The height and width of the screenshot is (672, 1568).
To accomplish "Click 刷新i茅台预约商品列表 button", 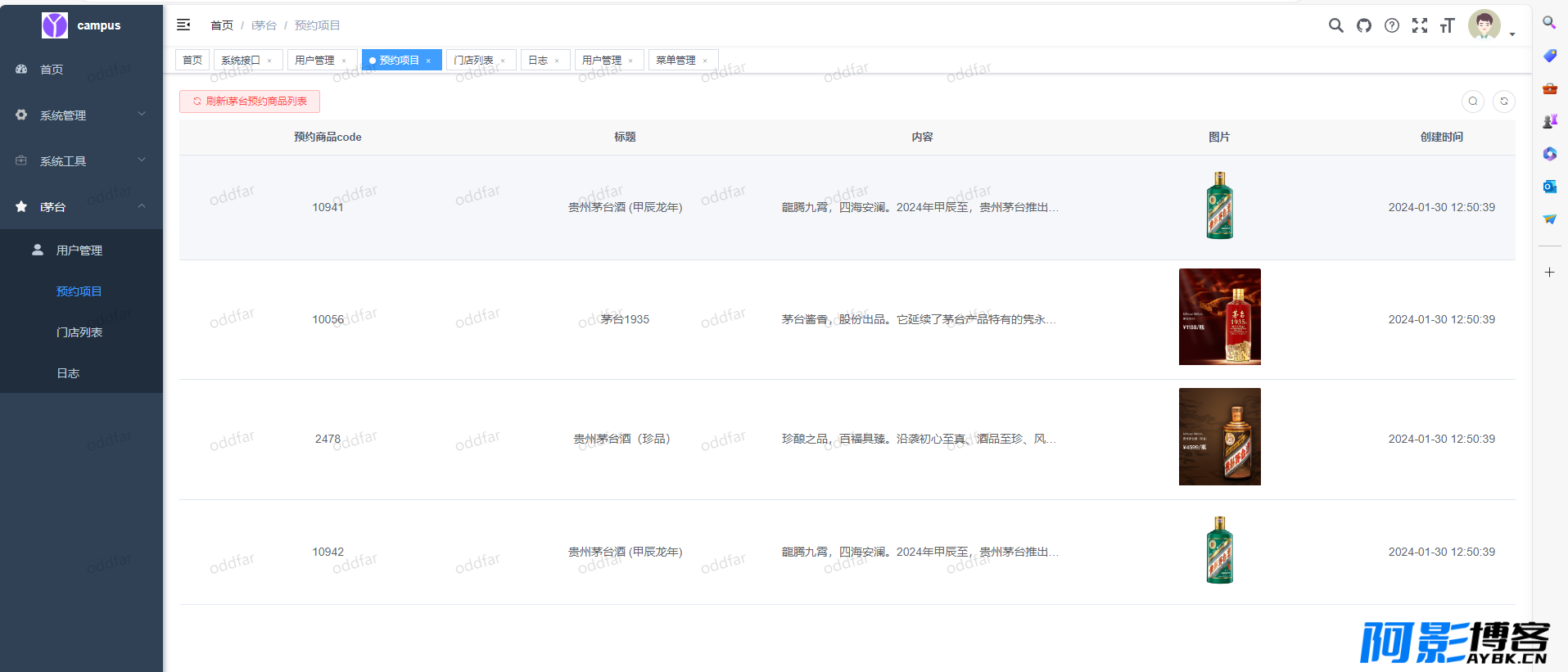I will (x=250, y=101).
